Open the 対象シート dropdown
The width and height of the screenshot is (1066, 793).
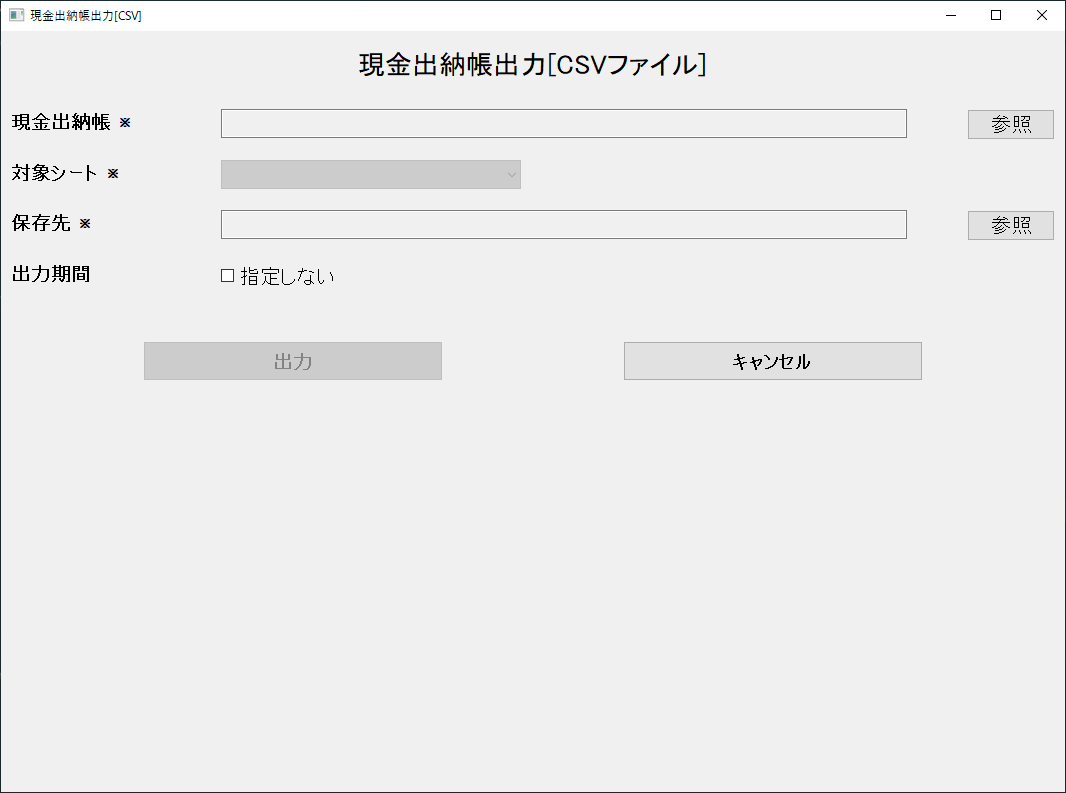[x=370, y=174]
